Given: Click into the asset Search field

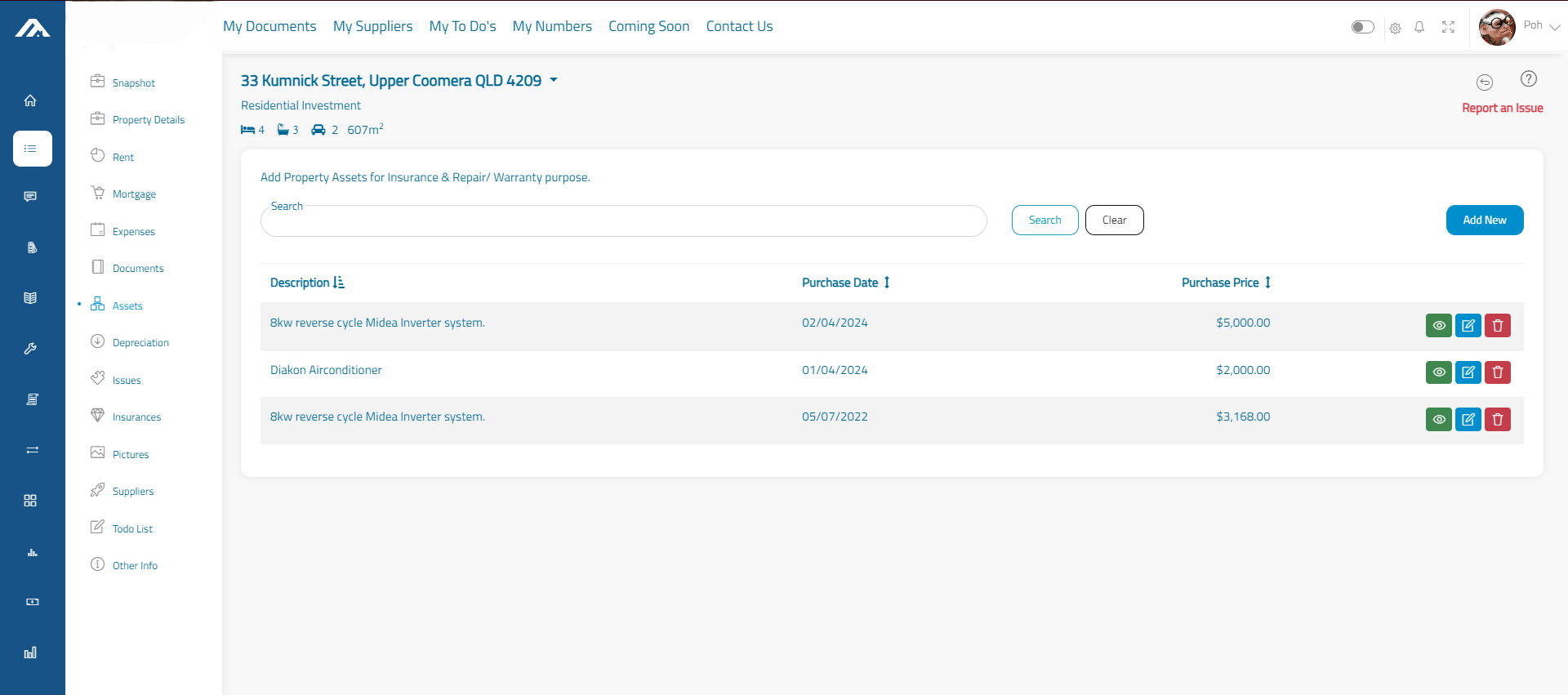Looking at the screenshot, I should click(x=623, y=221).
